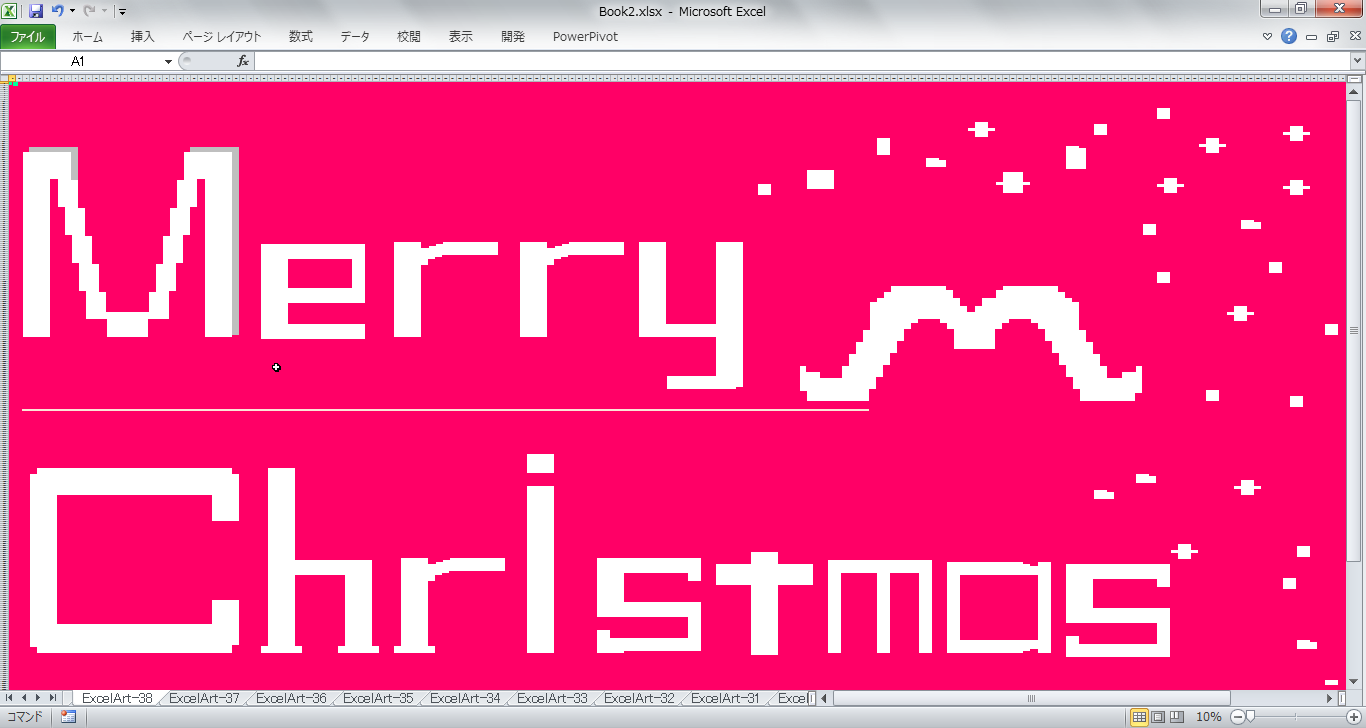Click the vertical scrollbar thumb
This screenshot has height=728, width=1366.
coord(1354,330)
